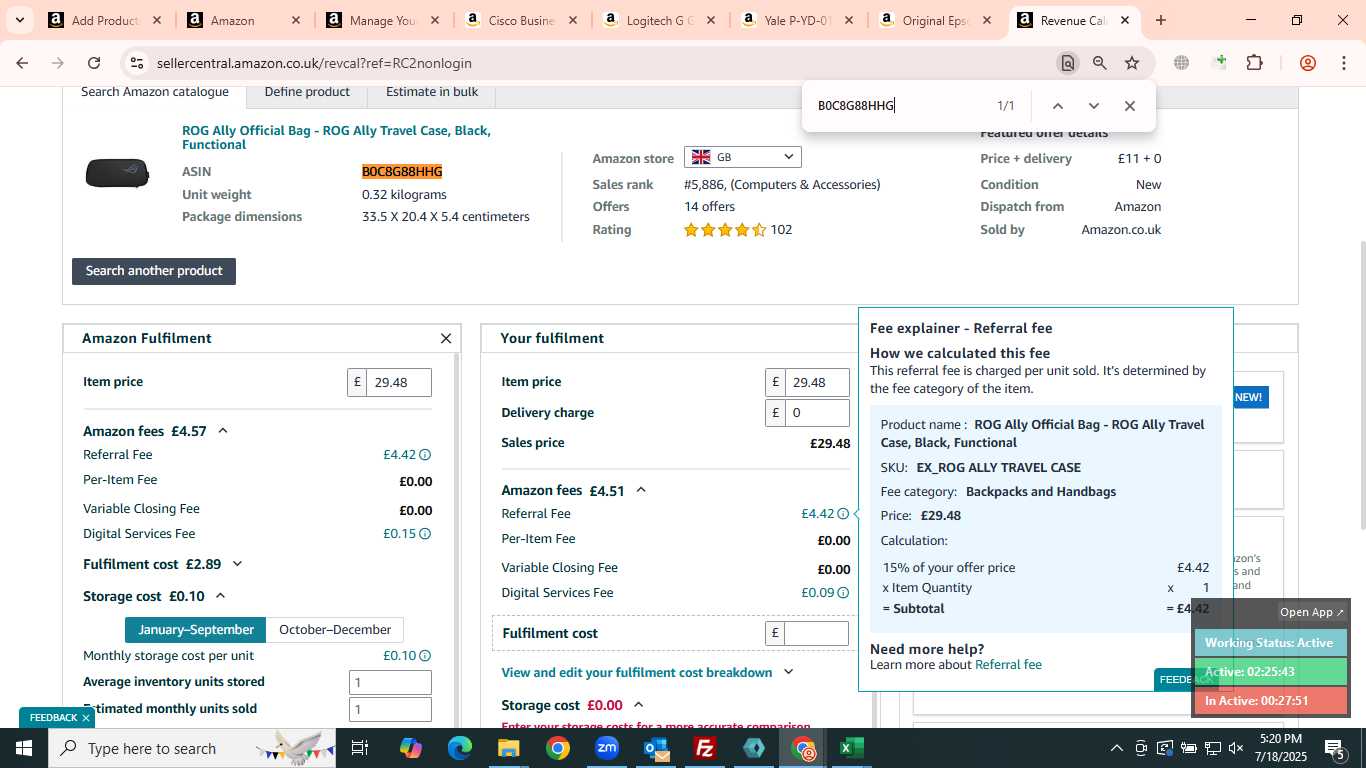Open the ROG Ally Official Bag product link
The height and width of the screenshot is (768, 1366).
tap(336, 138)
